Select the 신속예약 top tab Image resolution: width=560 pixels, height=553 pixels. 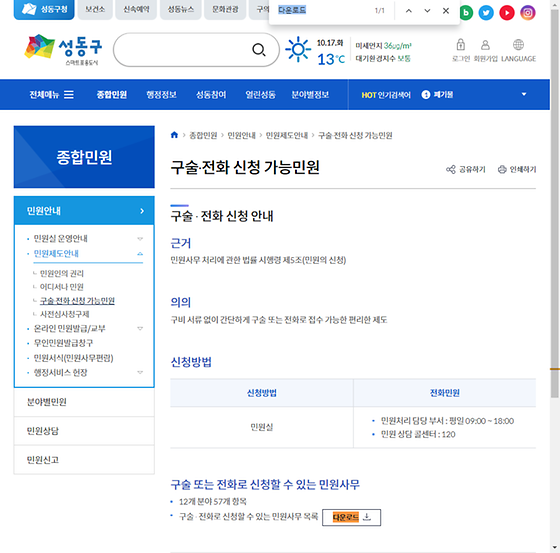[136, 10]
